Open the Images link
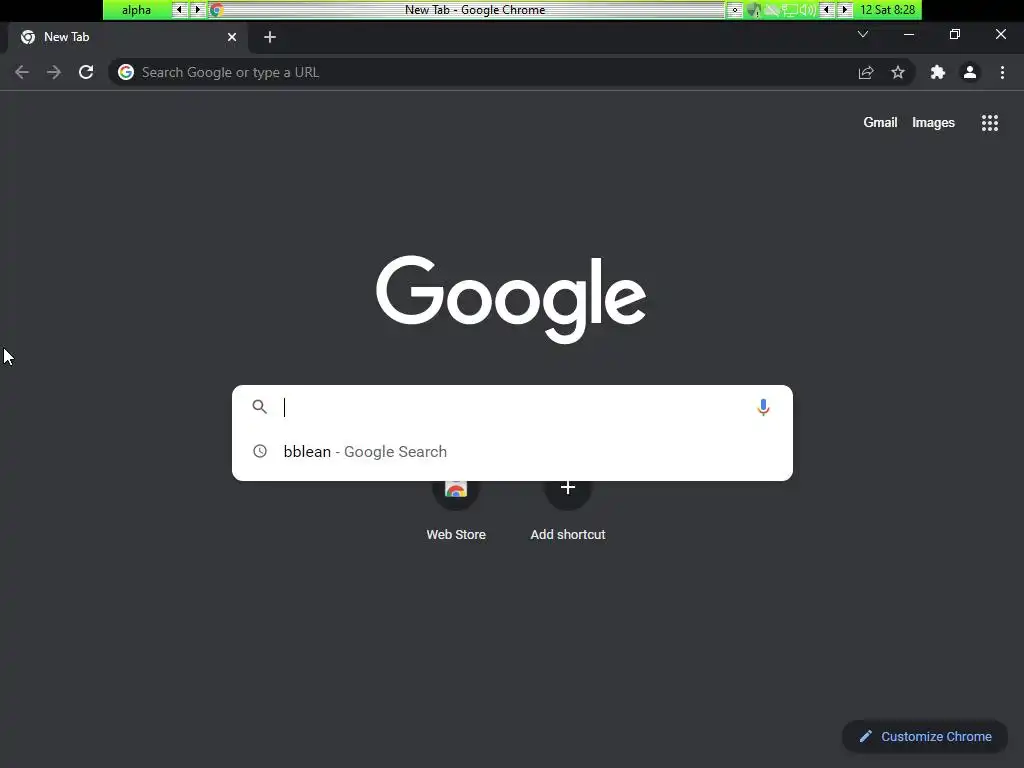1024x768 pixels. (933, 123)
